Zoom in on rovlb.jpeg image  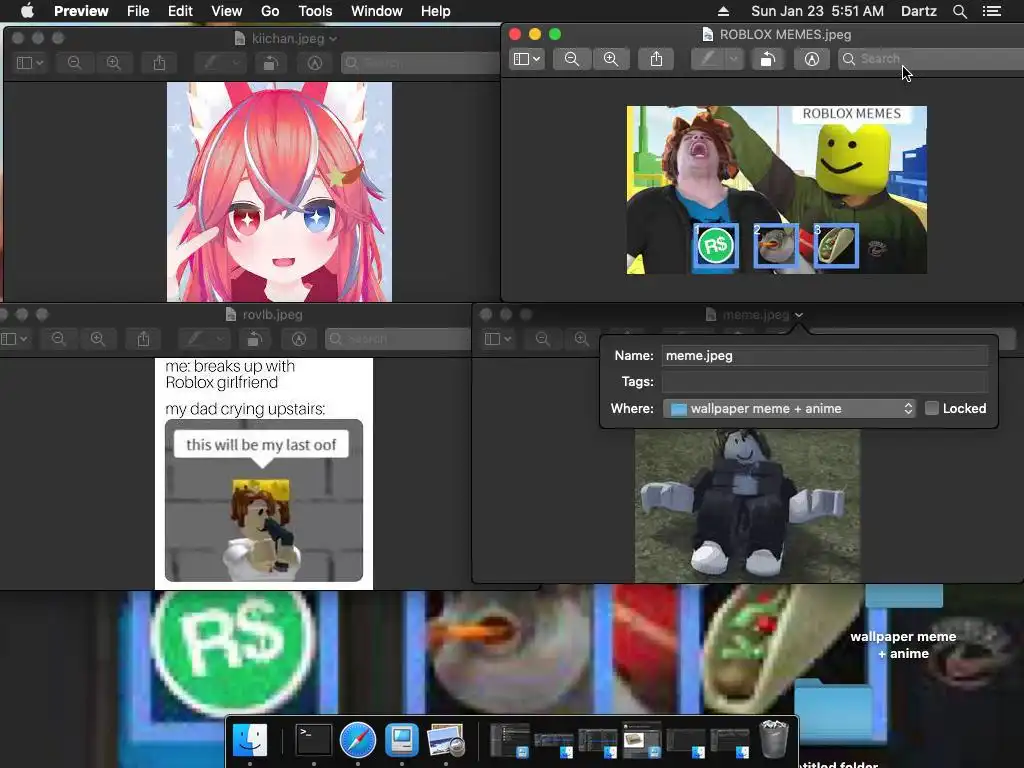98,339
